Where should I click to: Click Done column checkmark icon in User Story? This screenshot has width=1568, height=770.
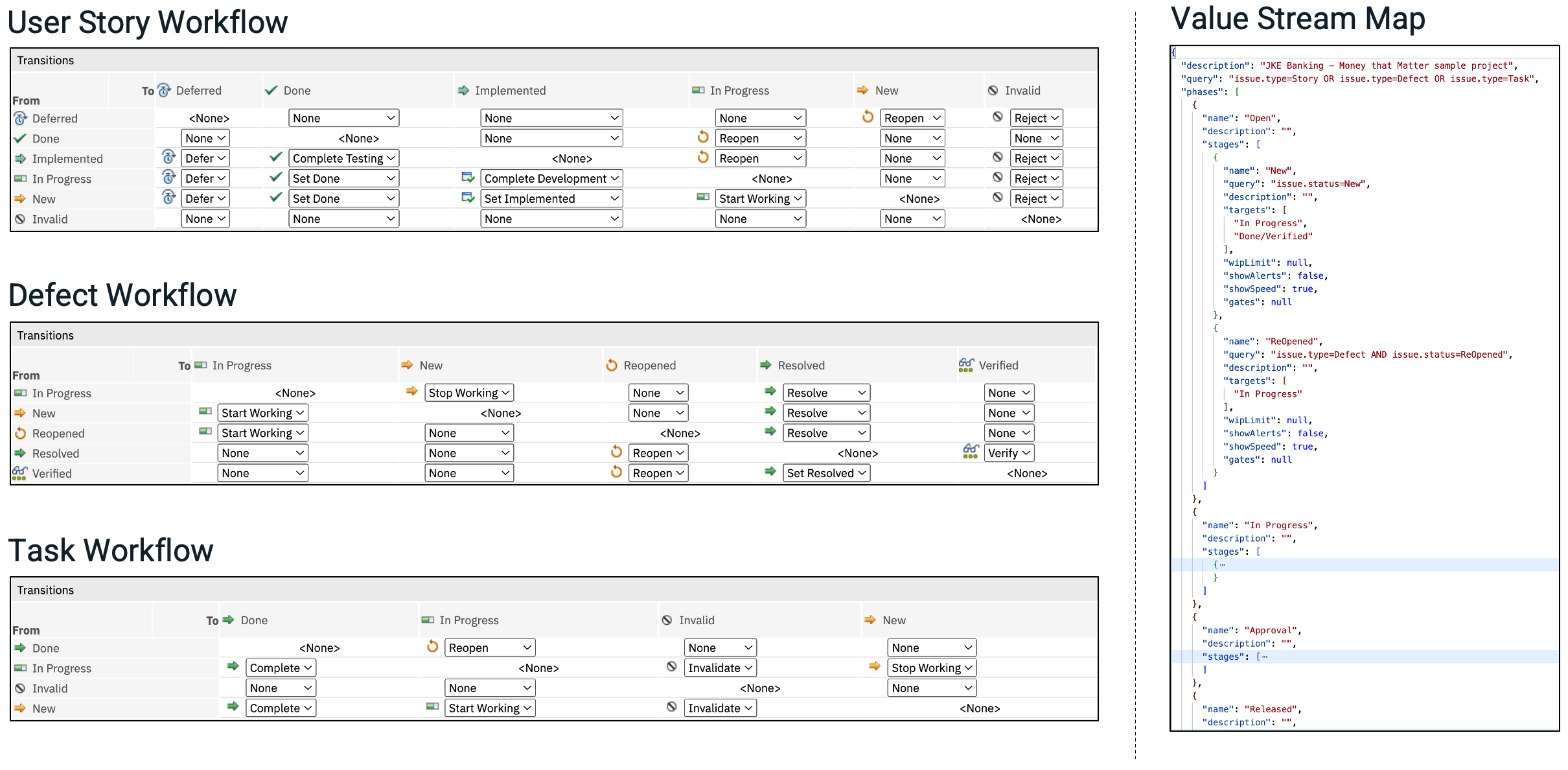(x=271, y=90)
